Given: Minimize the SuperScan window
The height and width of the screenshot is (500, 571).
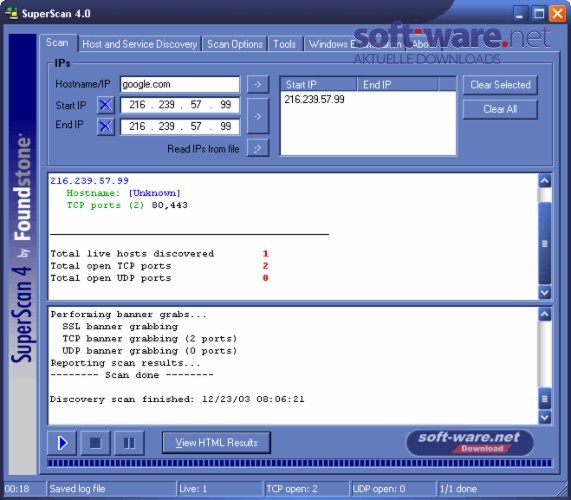Looking at the screenshot, I should pyautogui.click(x=520, y=13).
